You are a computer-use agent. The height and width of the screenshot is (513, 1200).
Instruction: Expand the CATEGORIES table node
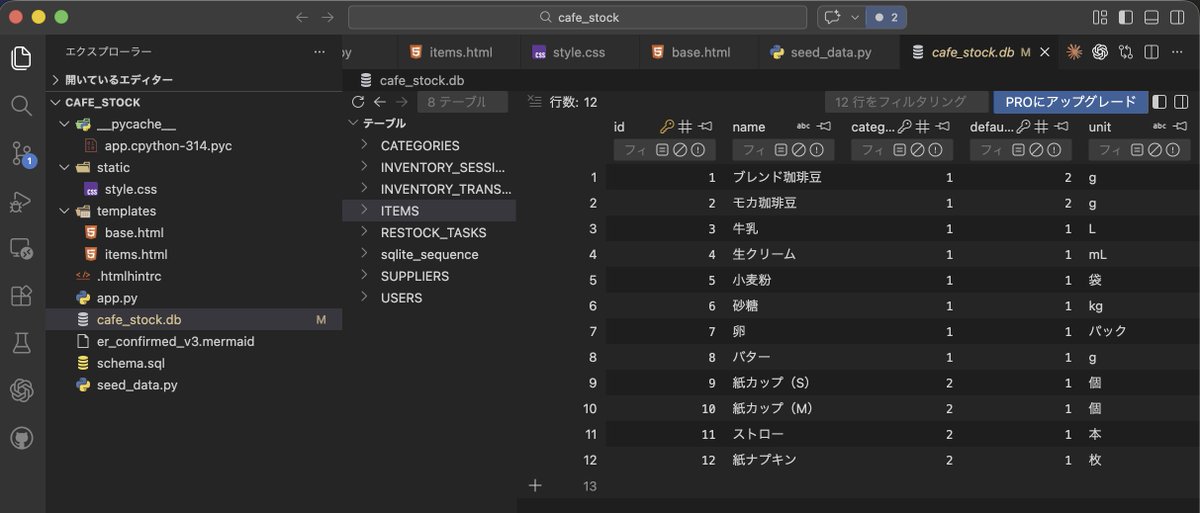tap(365, 145)
